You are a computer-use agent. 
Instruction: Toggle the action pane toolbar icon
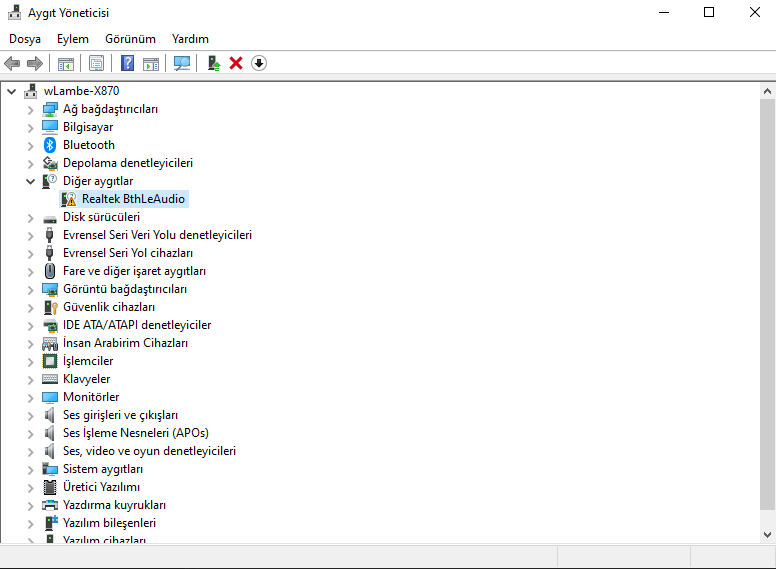point(151,63)
